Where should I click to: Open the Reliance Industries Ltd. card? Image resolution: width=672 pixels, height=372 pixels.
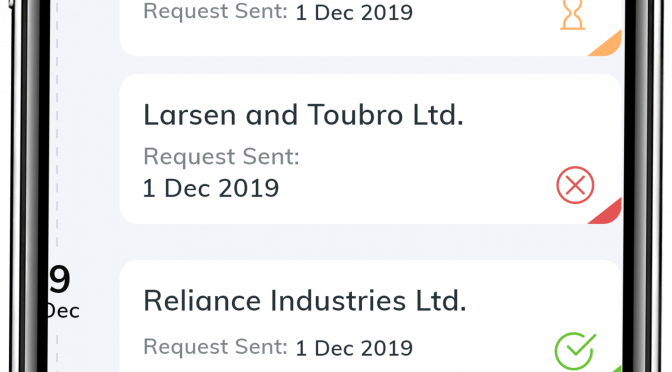371,316
